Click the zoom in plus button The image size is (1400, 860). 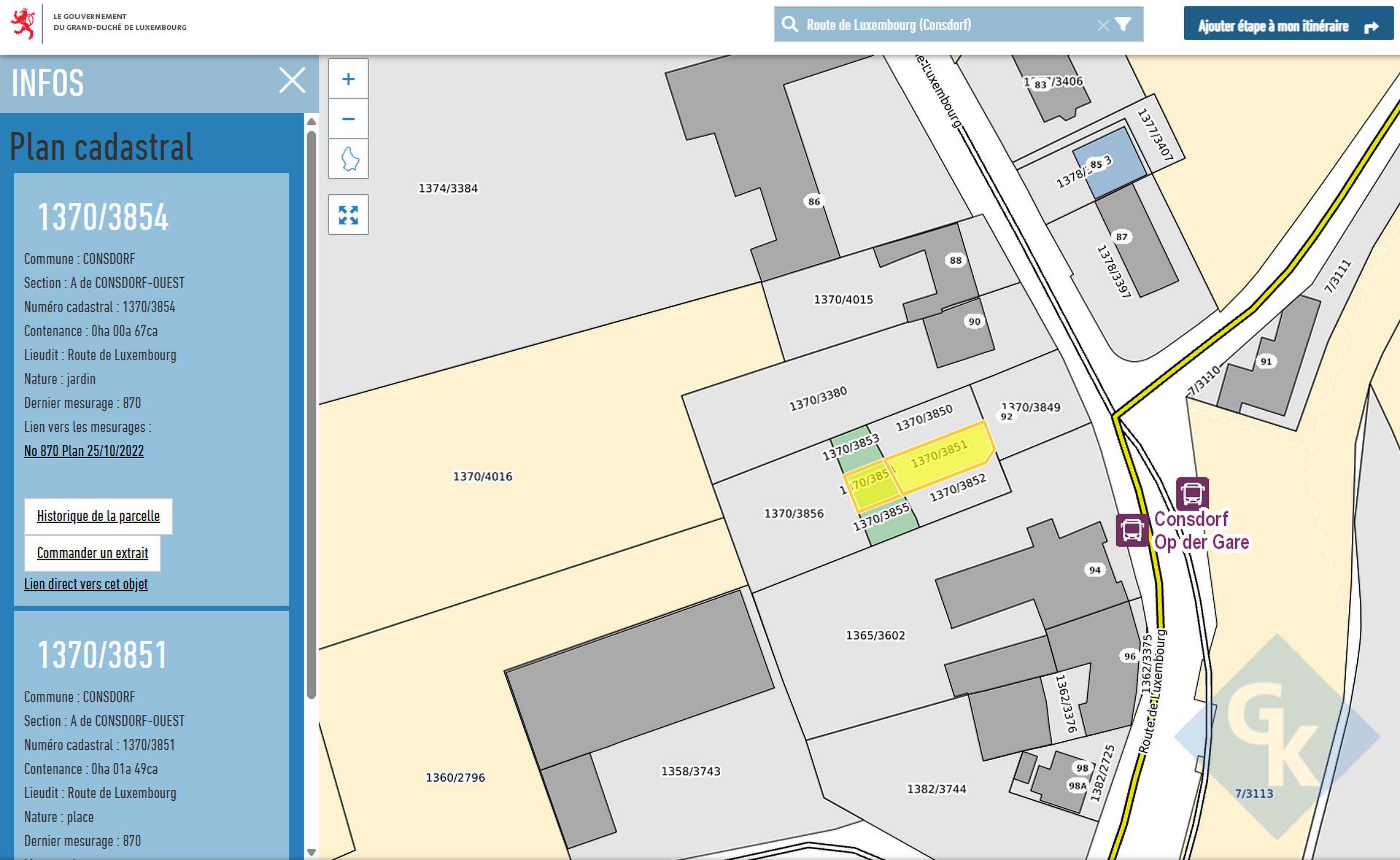pyautogui.click(x=348, y=79)
